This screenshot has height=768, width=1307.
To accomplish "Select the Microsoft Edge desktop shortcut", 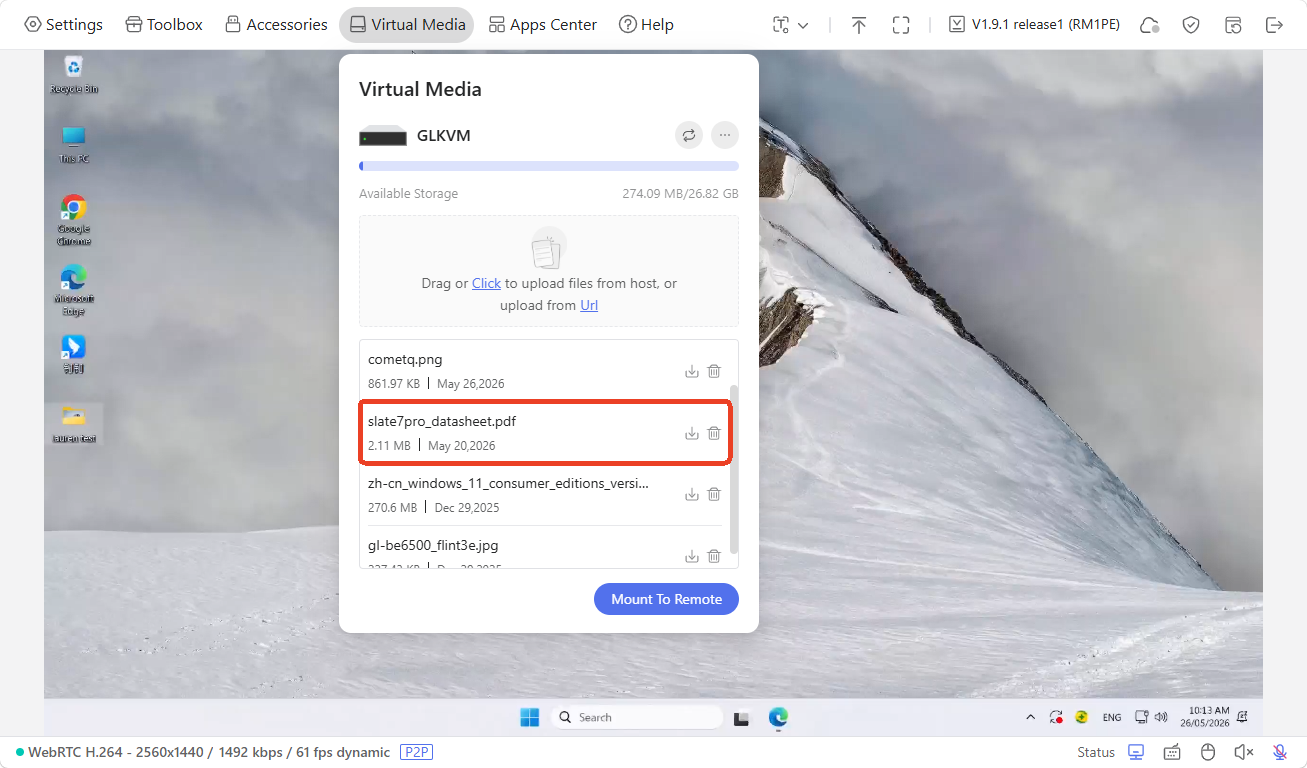I will coord(74,290).
